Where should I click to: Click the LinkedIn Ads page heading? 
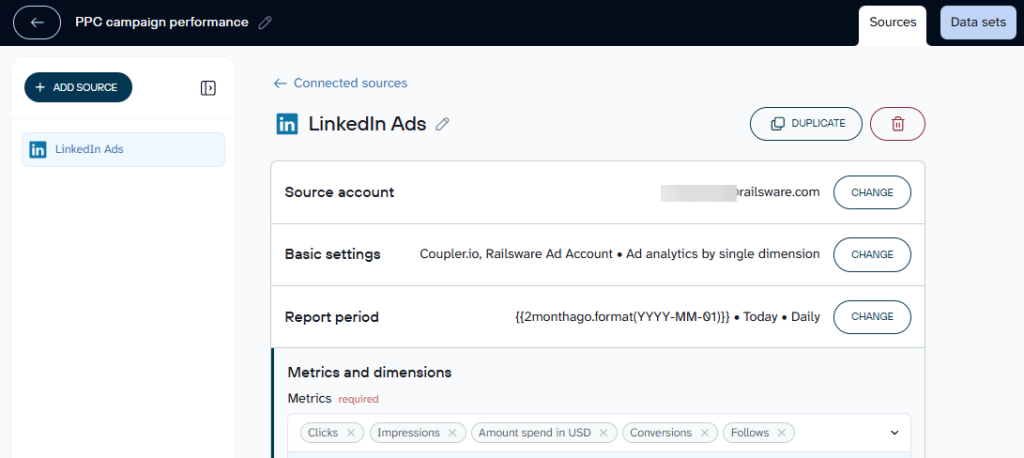click(367, 123)
